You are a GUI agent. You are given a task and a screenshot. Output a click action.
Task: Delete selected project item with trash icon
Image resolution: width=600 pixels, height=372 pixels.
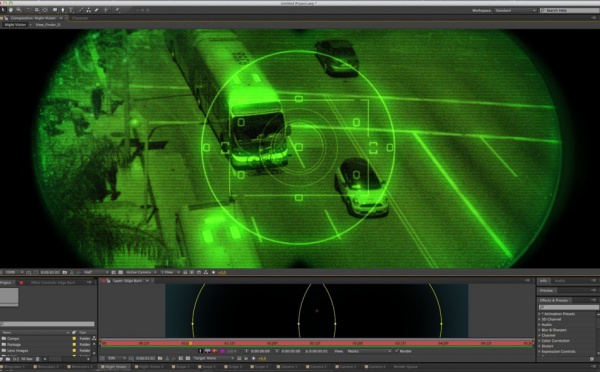pos(38,359)
